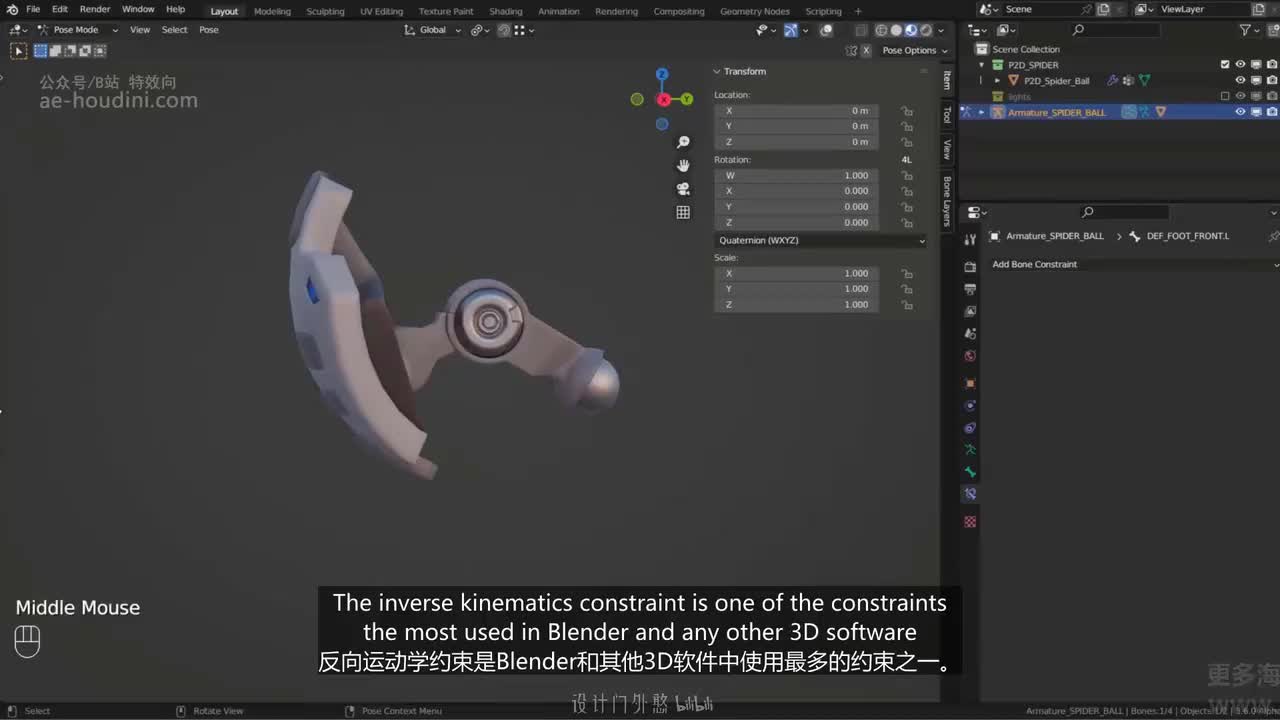Open Quaternion (WXYZ) rotation mode dropdown
1280x720 pixels.
821,240
